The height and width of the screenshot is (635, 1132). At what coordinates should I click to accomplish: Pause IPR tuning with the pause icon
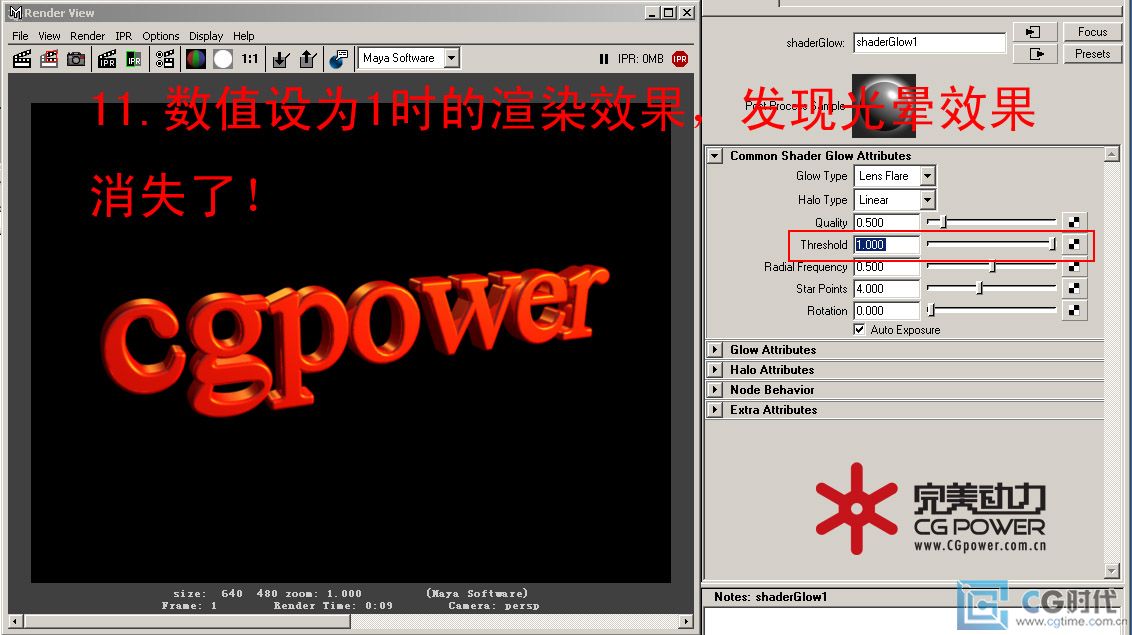click(x=604, y=59)
